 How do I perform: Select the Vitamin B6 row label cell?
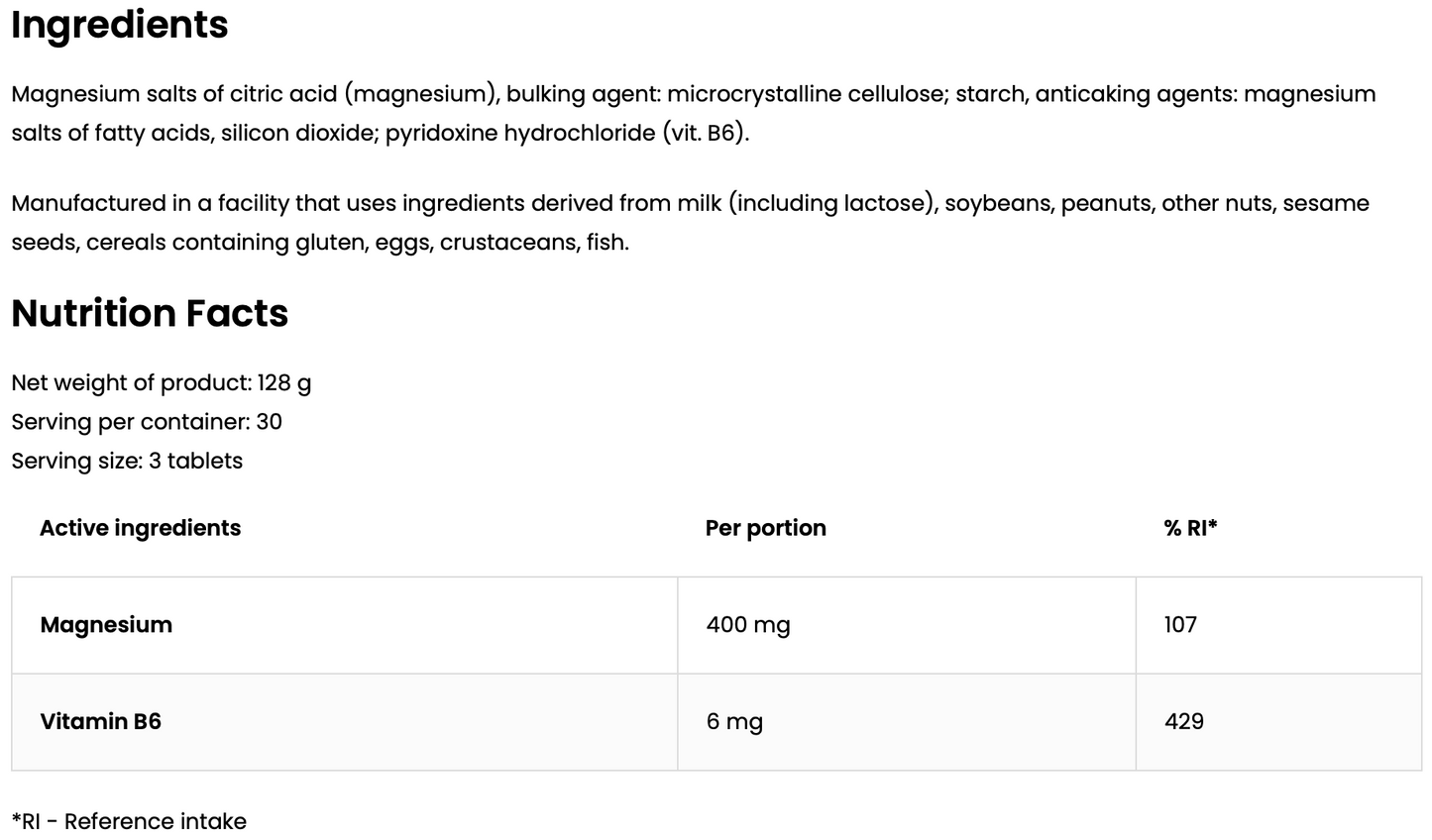[x=100, y=721]
